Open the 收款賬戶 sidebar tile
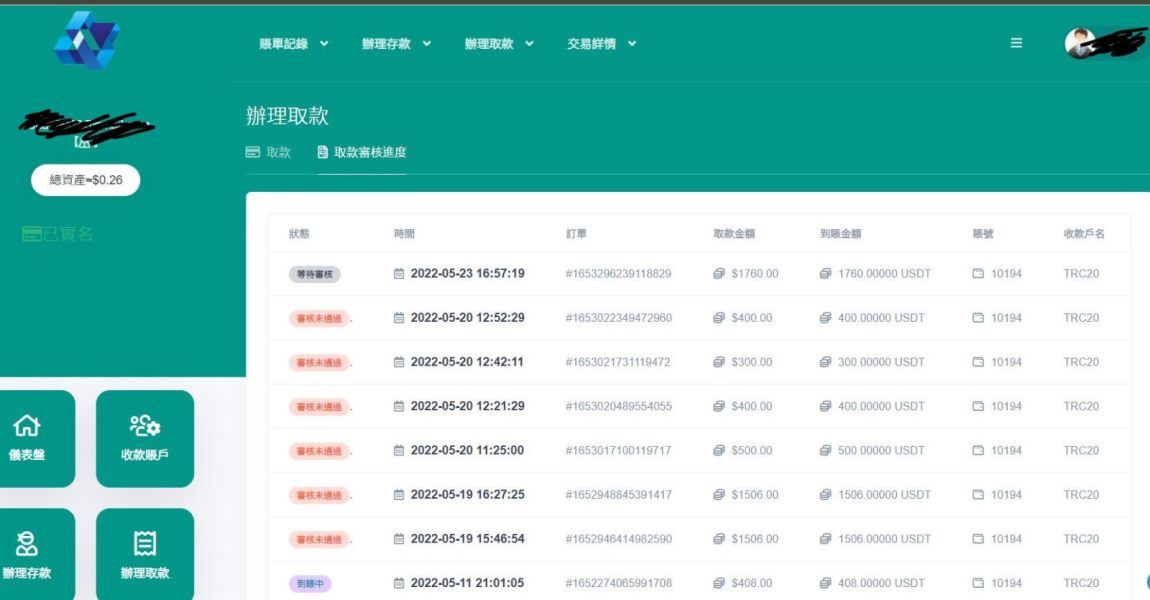Screen dimensions: 1150x600 145,438
